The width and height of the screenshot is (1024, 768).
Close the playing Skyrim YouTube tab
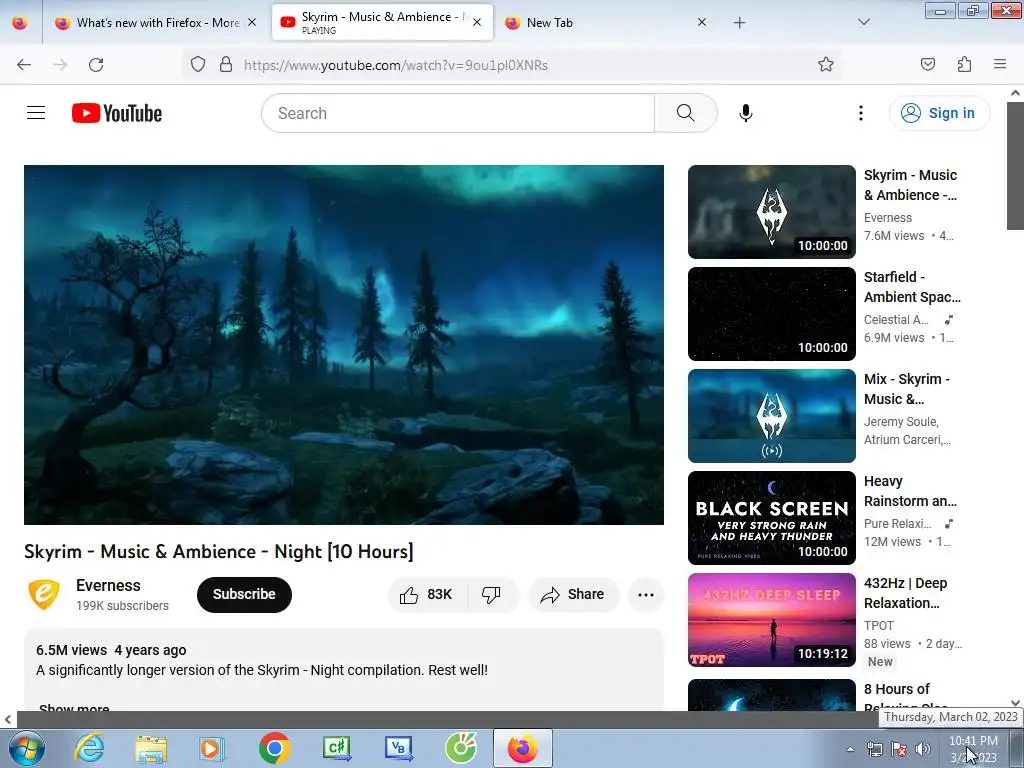[477, 22]
